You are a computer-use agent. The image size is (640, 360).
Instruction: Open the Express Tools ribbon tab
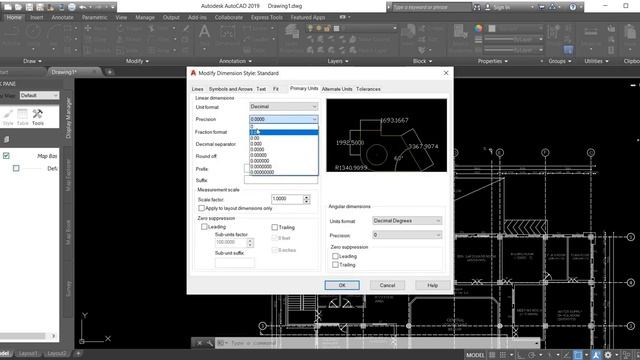[267, 18]
